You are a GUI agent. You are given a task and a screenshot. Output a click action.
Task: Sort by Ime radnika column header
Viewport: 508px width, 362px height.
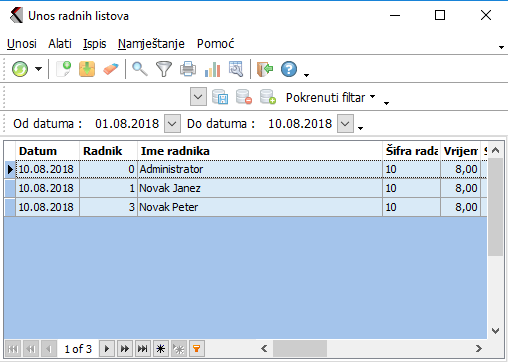[x=260, y=151]
